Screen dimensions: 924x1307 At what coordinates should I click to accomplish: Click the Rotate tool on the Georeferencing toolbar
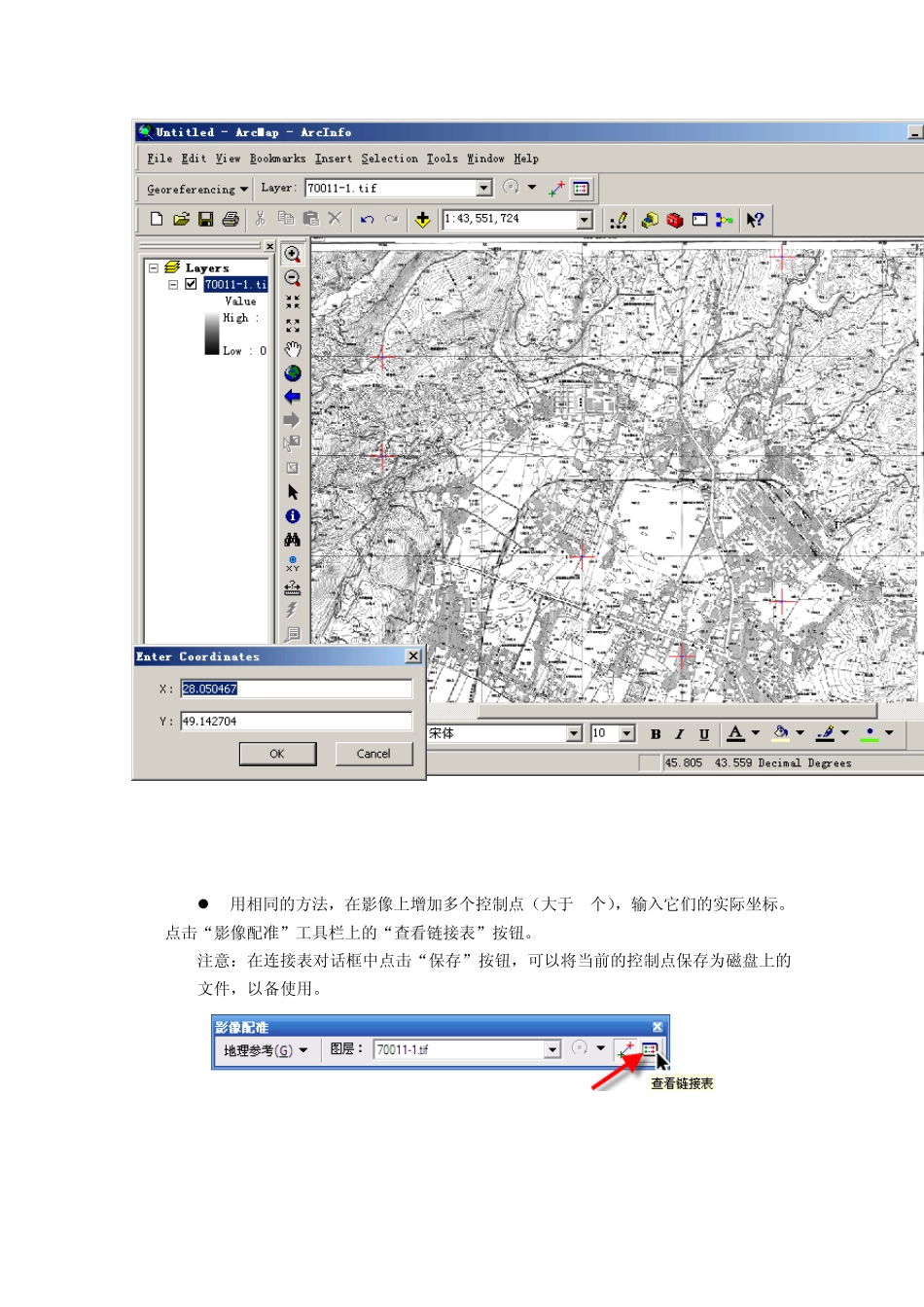pos(512,188)
